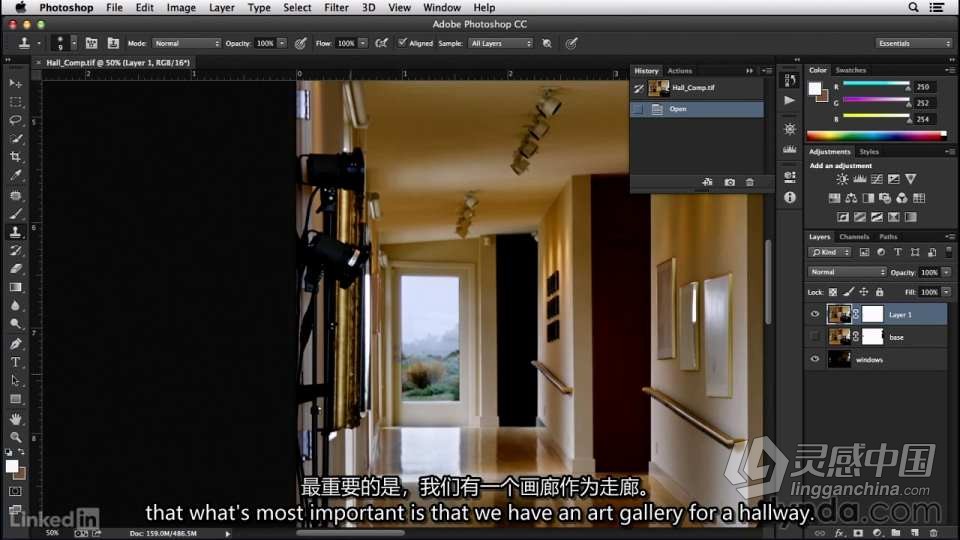
Task: Select the Zoom tool in toolbox
Action: click(x=15, y=437)
